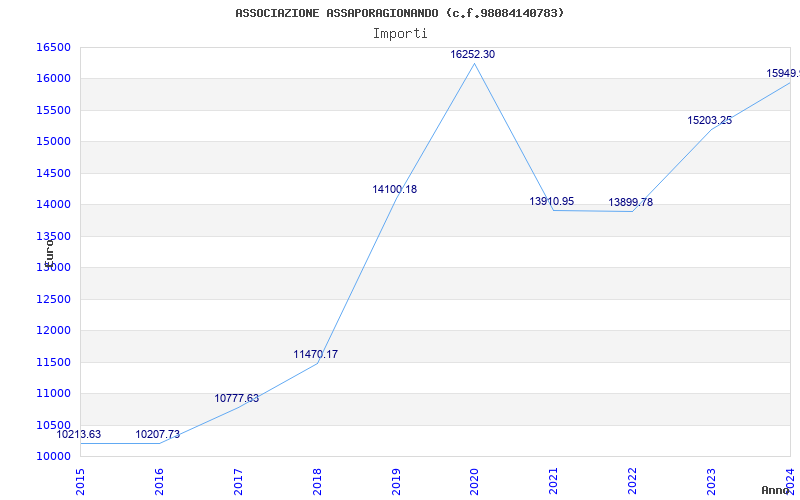Click the data label 10213.63
800x500 pixels.
pos(79,435)
